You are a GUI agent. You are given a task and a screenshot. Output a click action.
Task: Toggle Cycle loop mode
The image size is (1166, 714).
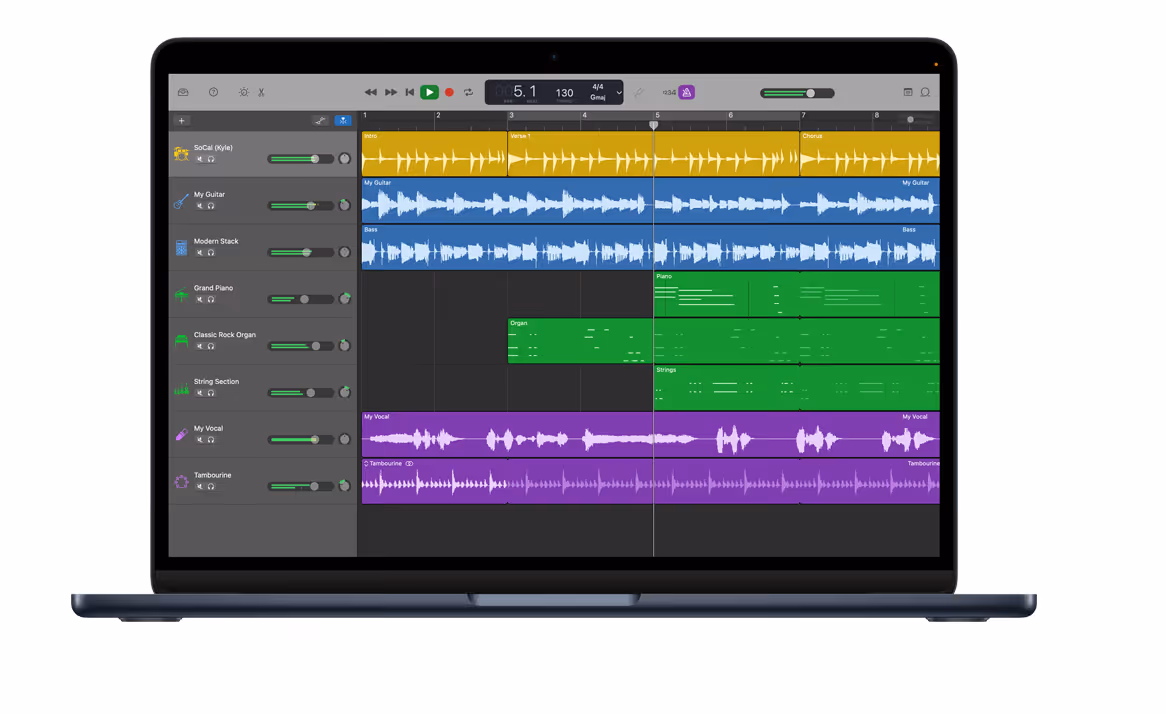coord(468,92)
